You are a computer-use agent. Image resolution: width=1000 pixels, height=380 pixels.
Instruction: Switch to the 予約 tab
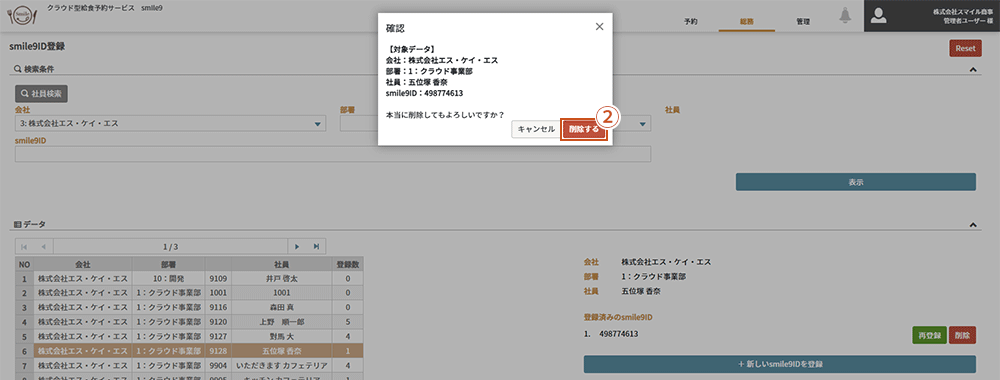pyautogui.click(x=690, y=22)
